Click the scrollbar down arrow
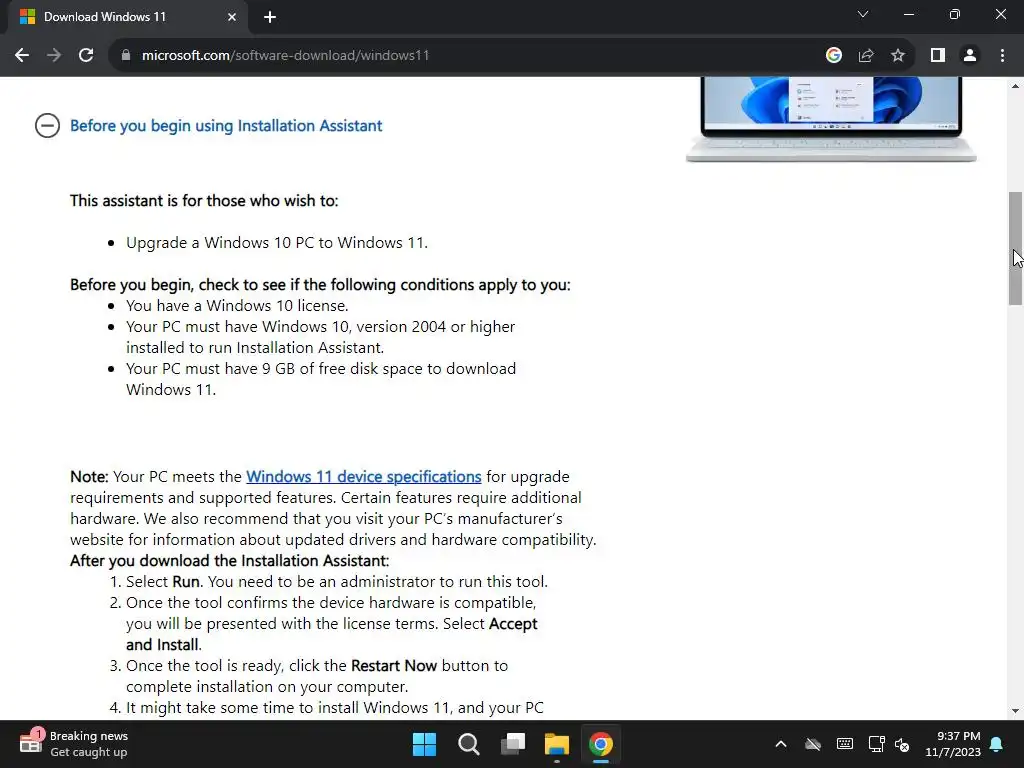The height and width of the screenshot is (768, 1024). (x=1015, y=711)
